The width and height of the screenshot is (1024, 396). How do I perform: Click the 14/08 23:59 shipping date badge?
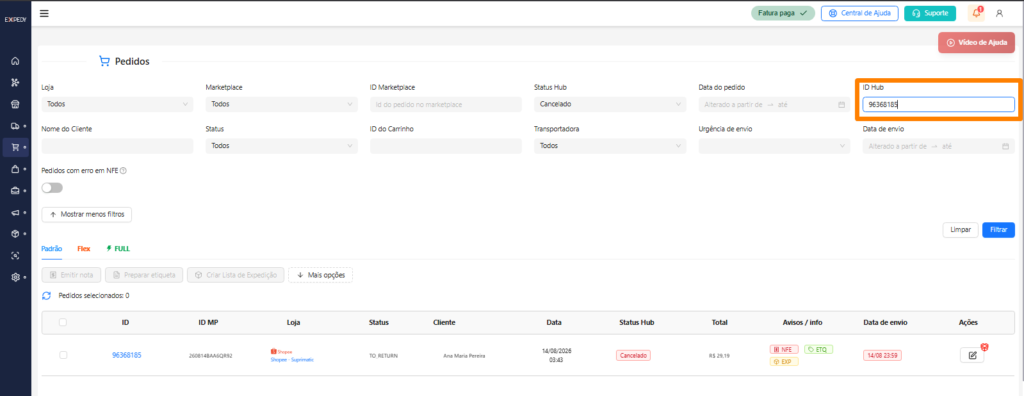pos(882,355)
